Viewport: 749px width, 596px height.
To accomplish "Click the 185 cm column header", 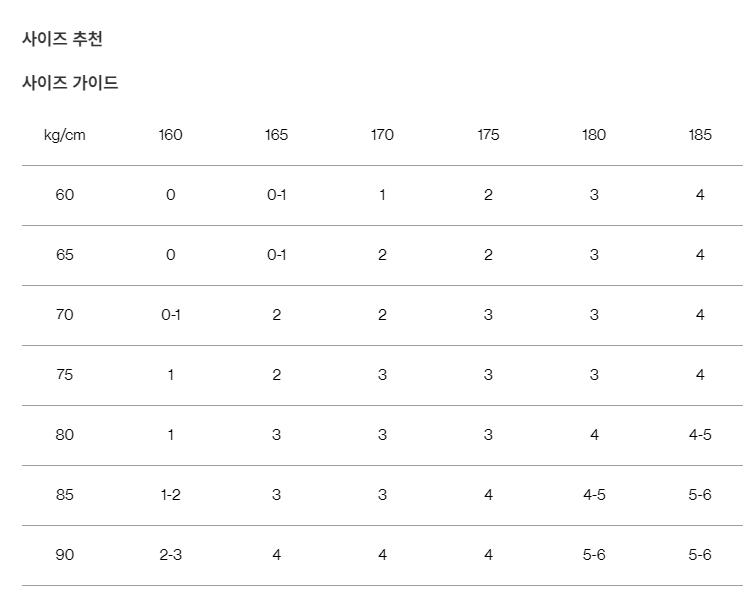I will 700,135.
